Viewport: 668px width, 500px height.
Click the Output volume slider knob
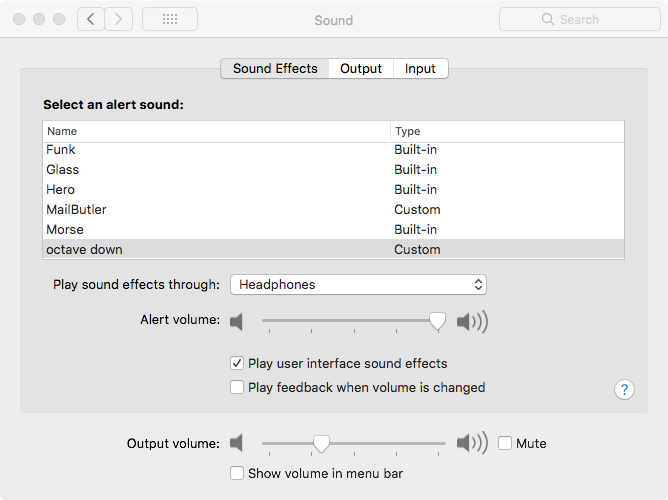click(x=321, y=444)
